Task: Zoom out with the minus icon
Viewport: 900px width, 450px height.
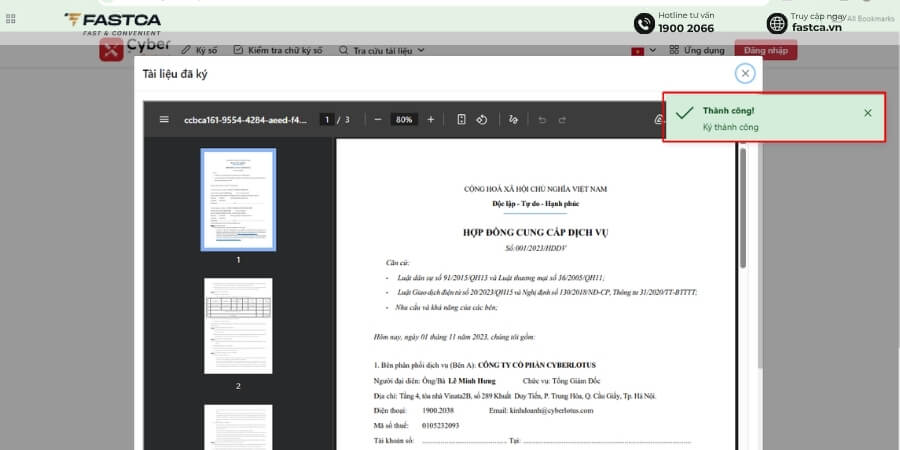Action: [x=378, y=119]
